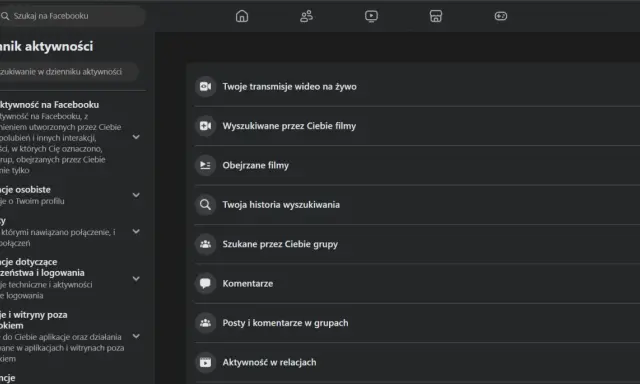Click group icon beside Posty i komentarze w grupach
640x384 pixels.
click(x=205, y=323)
